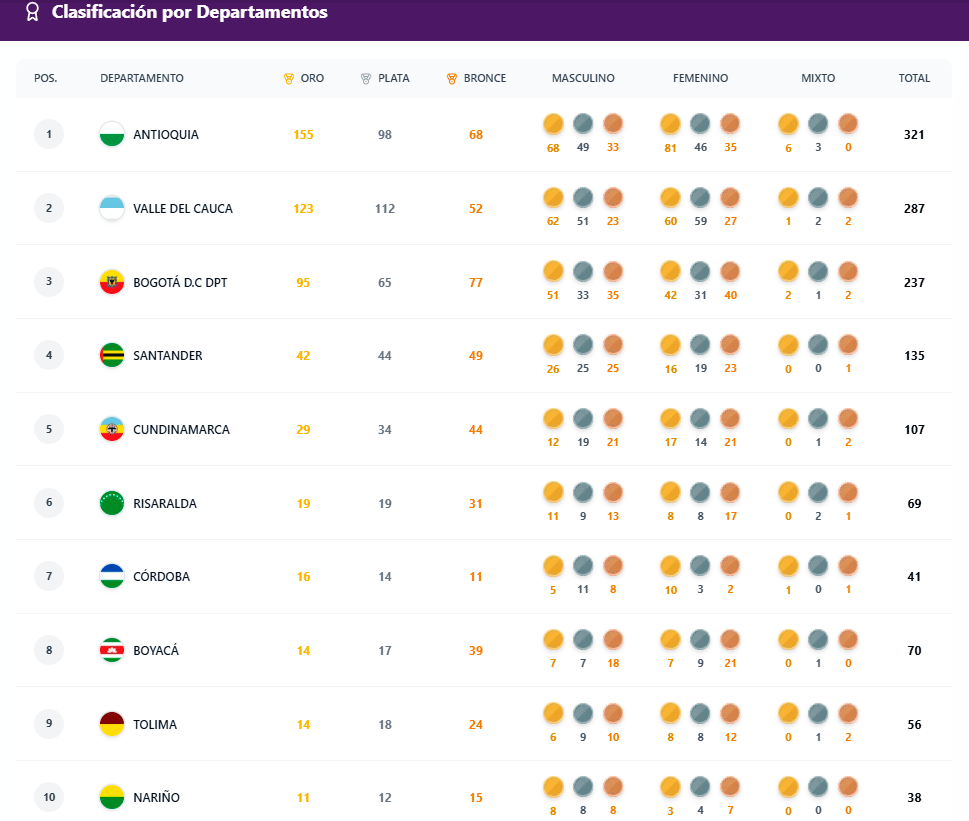Click Antioquia's masculine gold medal icon
Viewport: 969px width, 821px height.
point(553,124)
